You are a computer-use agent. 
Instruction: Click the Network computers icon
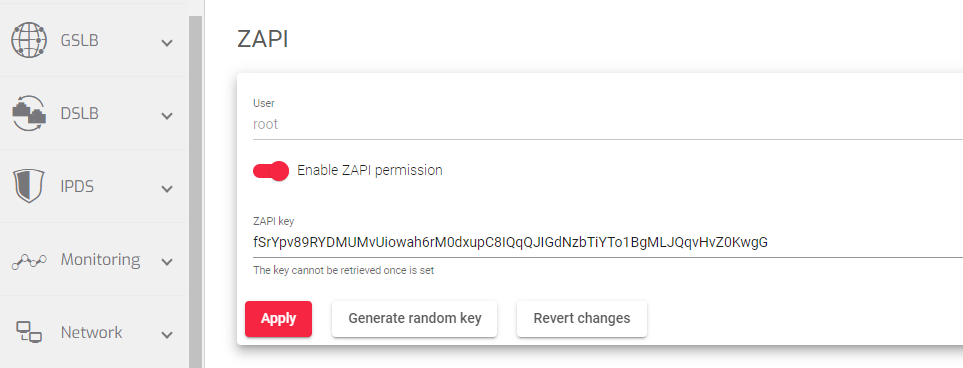coord(29,332)
